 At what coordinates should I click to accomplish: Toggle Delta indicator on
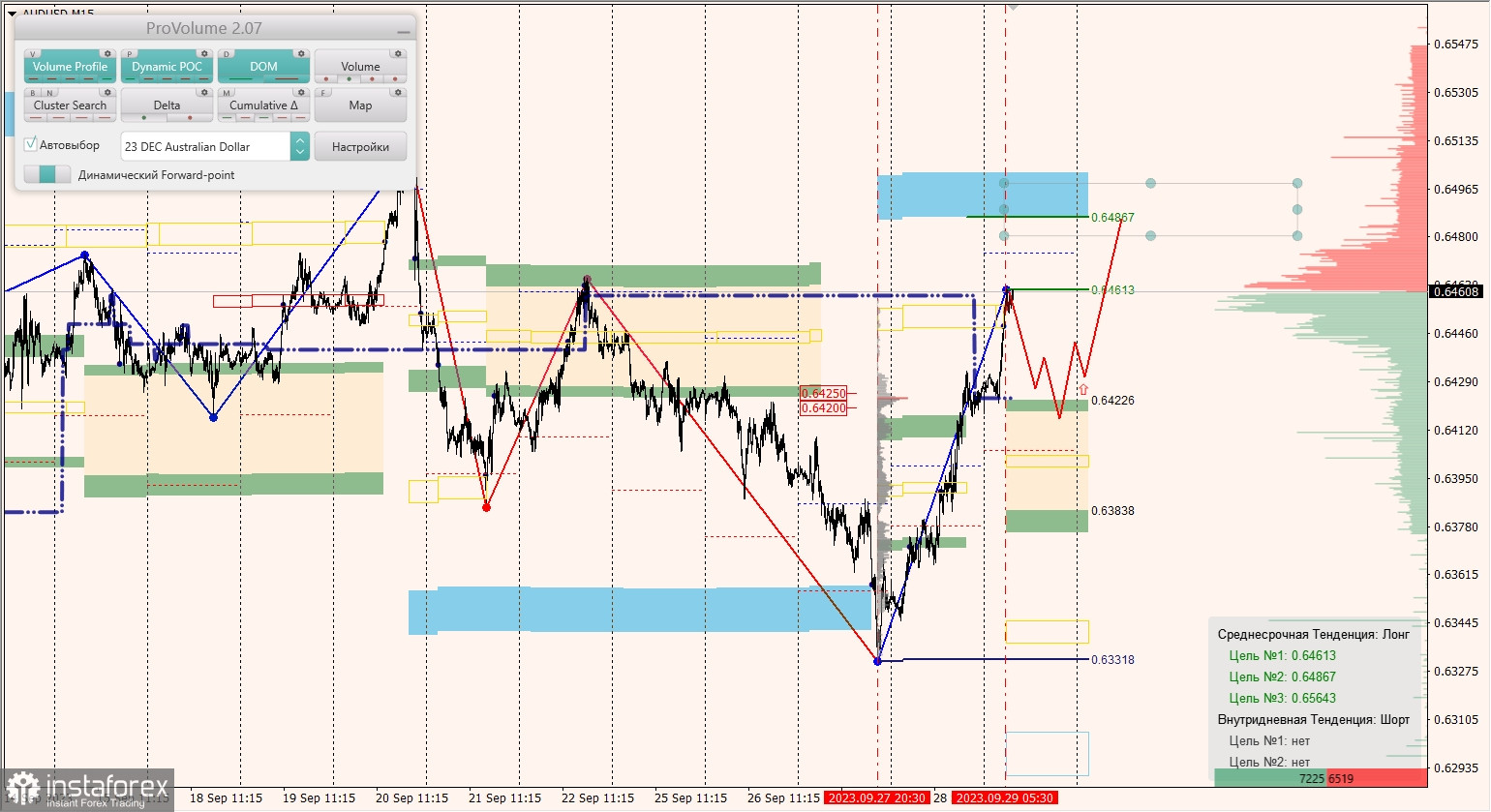[167, 105]
